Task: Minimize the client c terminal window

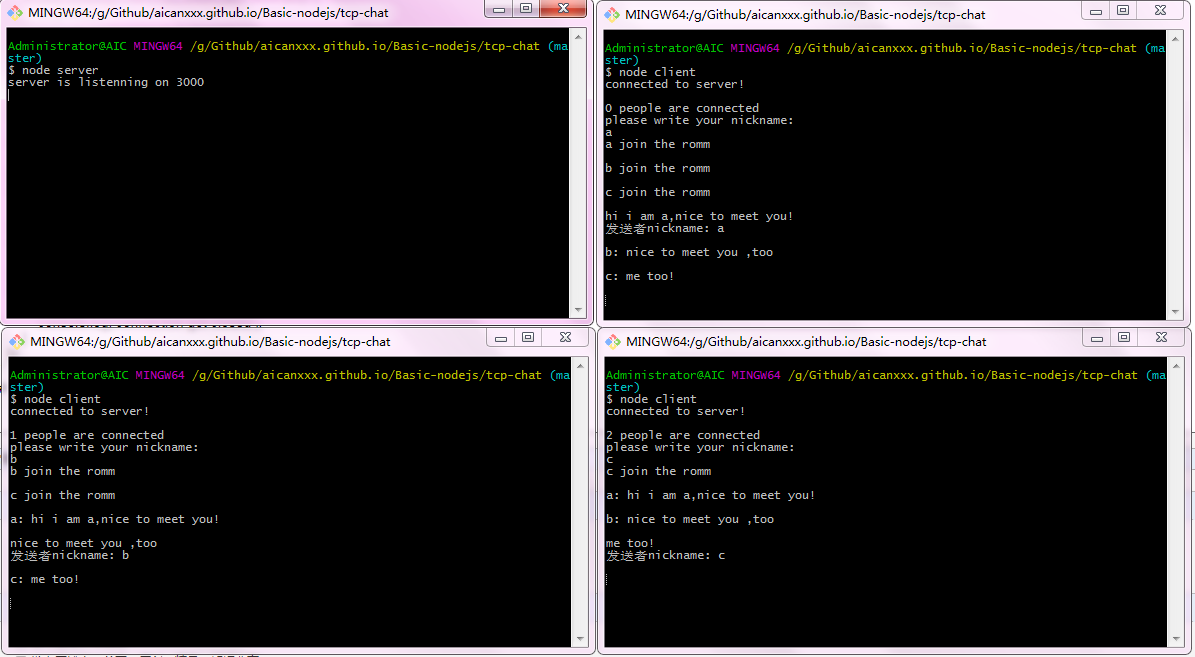Action: [1097, 338]
